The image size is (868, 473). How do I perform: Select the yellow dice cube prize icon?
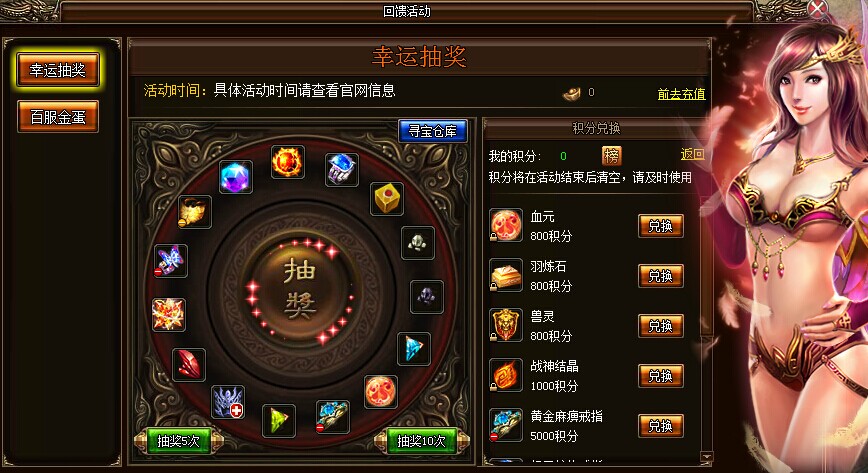tap(386, 198)
